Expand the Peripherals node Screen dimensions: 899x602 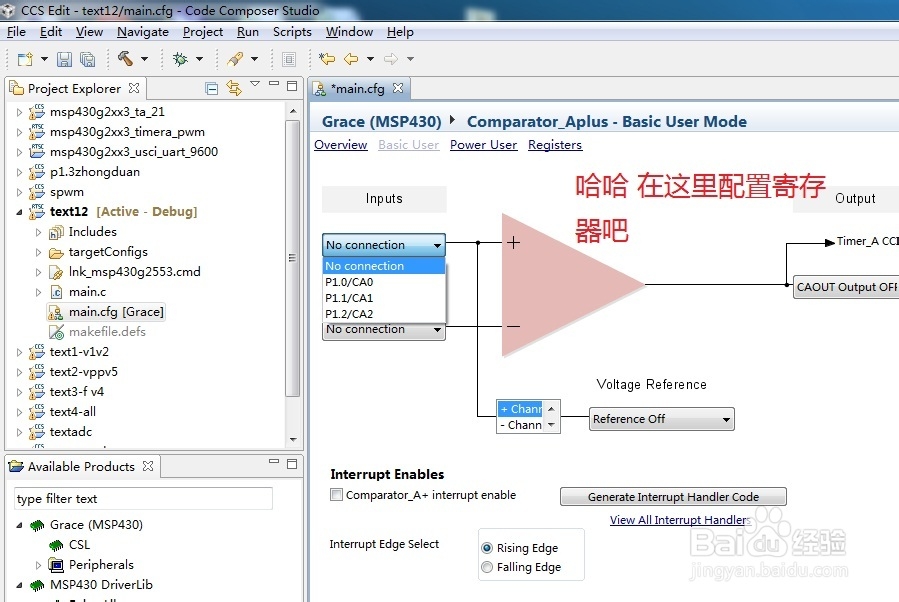38,565
